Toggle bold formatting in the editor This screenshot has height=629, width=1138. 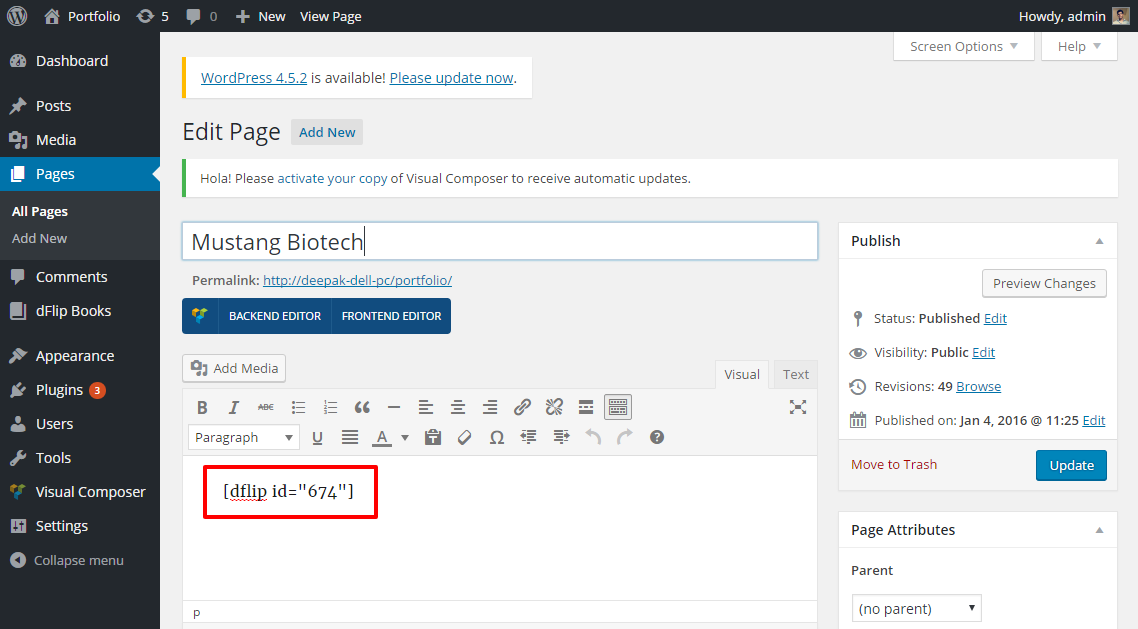click(x=202, y=407)
